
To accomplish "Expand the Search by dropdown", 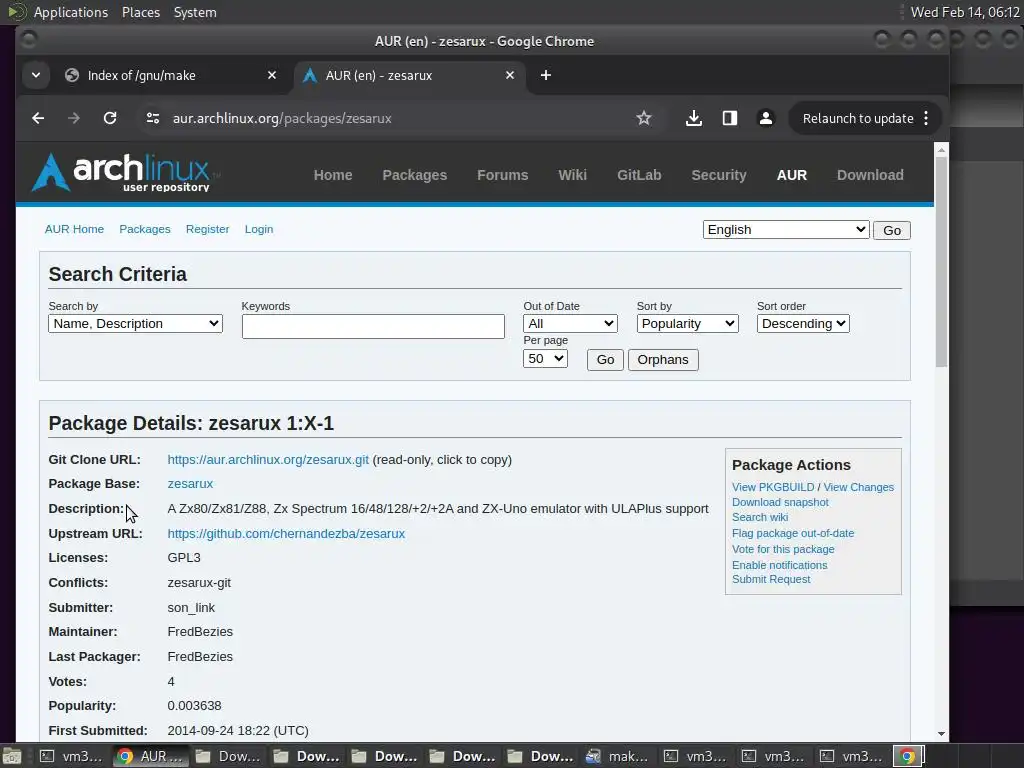I will (135, 324).
